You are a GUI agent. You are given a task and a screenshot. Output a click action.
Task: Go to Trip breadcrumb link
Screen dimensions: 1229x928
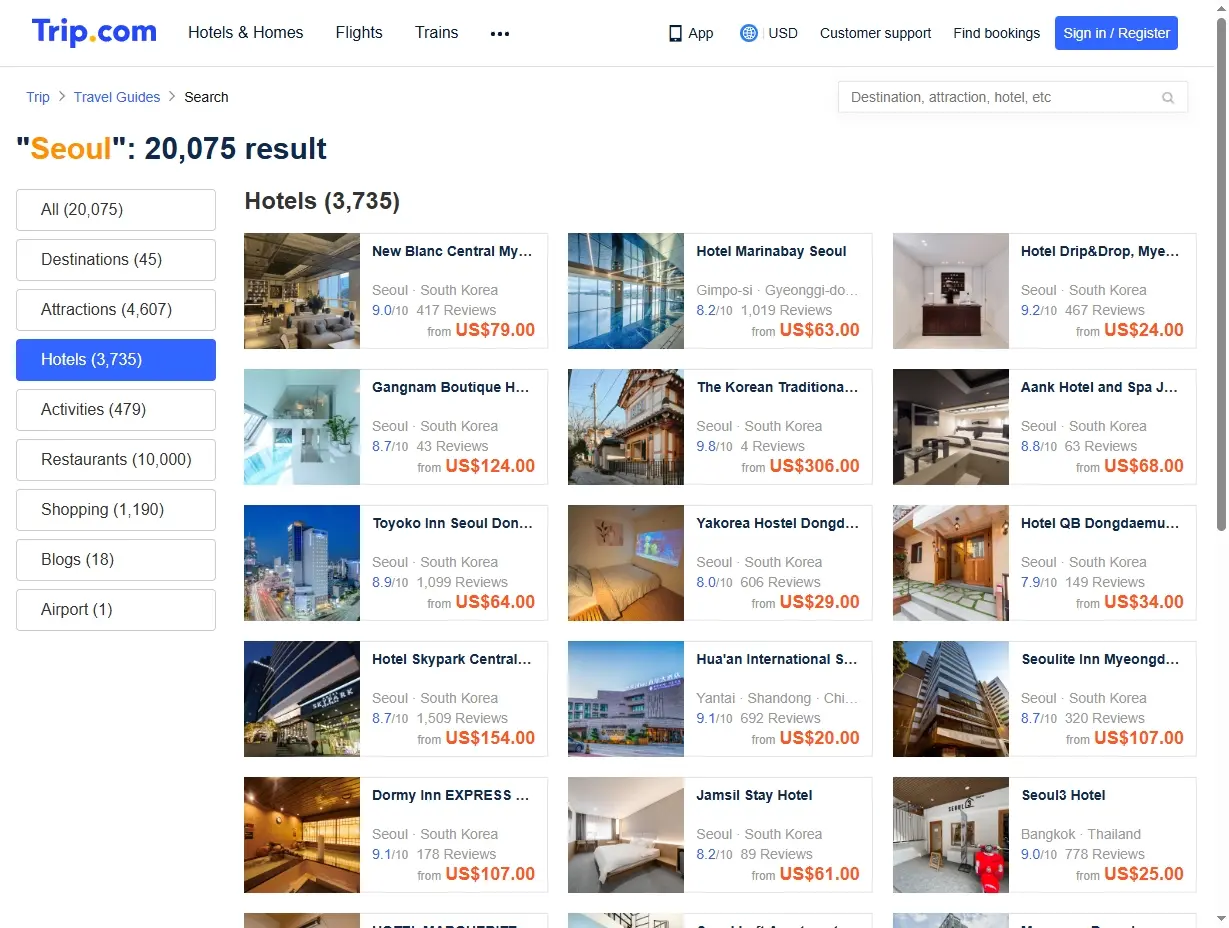click(x=38, y=97)
